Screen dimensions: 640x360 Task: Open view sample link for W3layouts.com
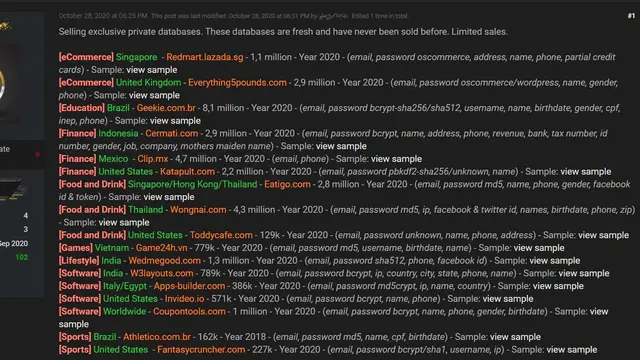(x=584, y=273)
